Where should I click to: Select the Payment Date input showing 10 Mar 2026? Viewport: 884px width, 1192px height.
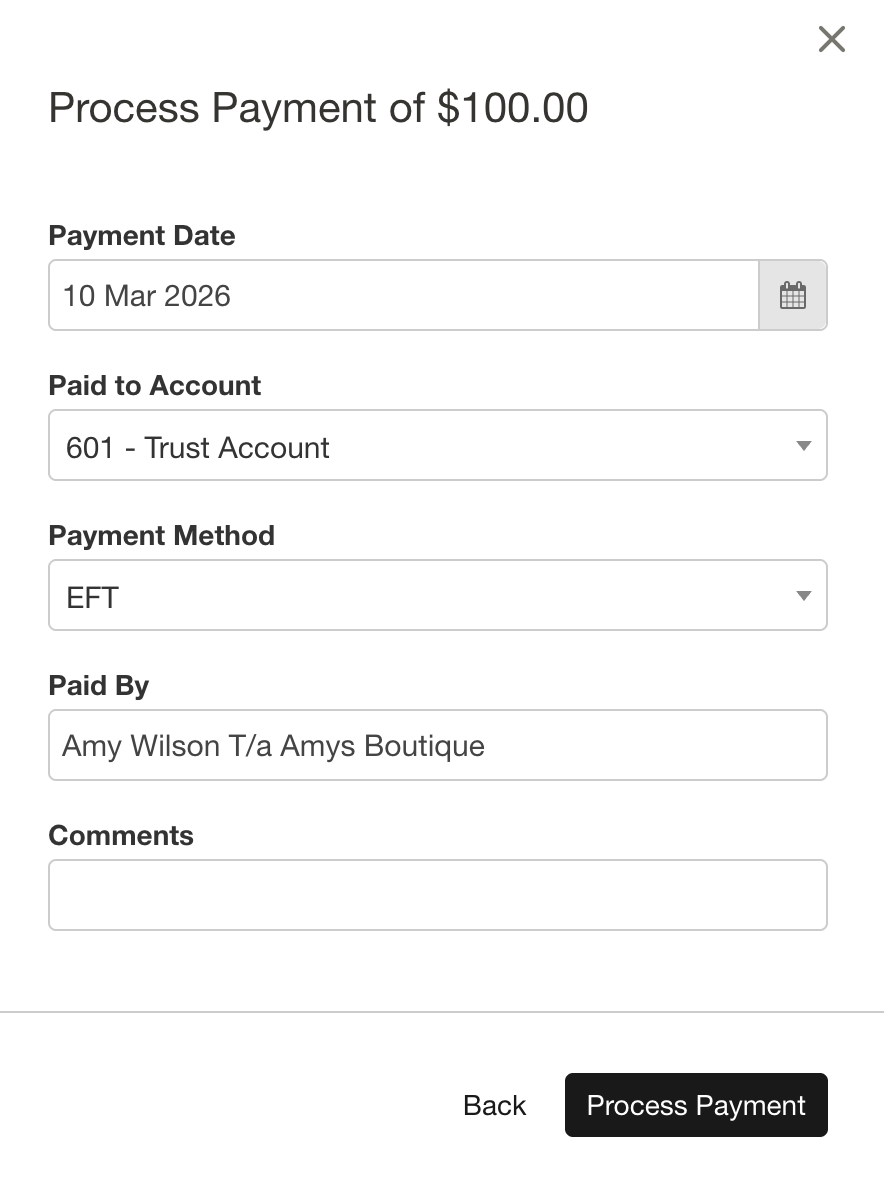pos(400,294)
